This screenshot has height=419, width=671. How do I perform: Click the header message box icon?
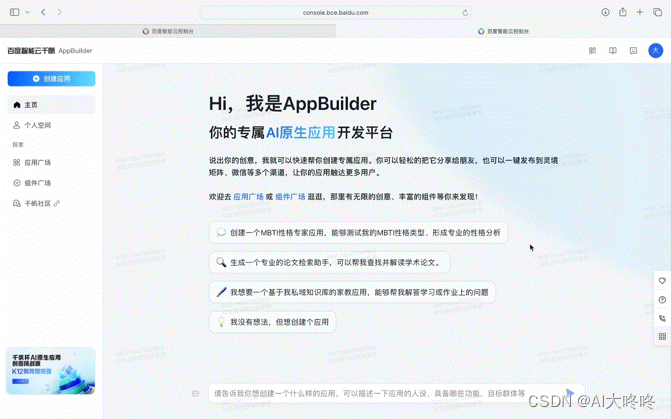click(x=633, y=51)
